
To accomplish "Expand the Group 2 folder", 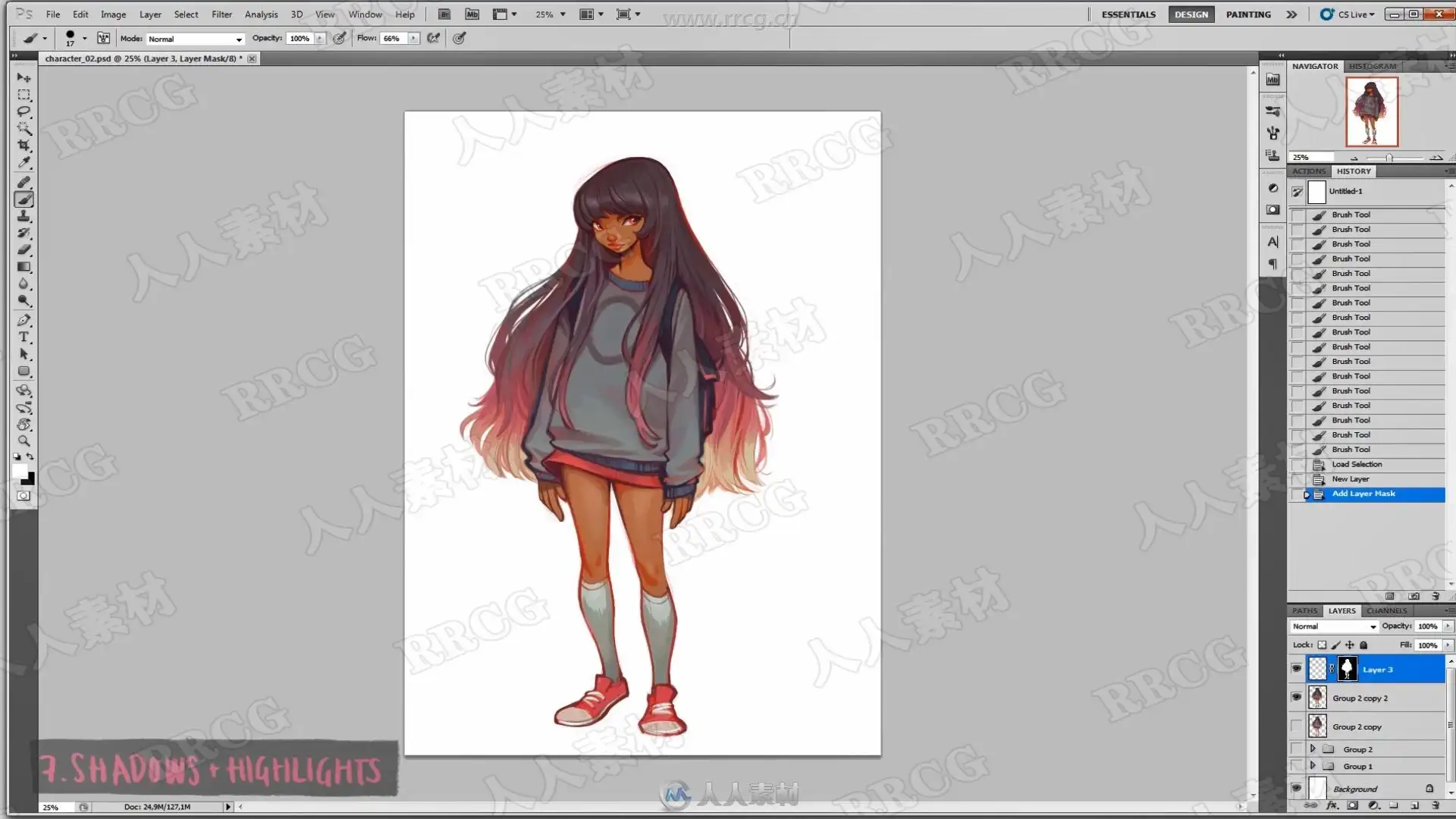I will coord(1313,749).
